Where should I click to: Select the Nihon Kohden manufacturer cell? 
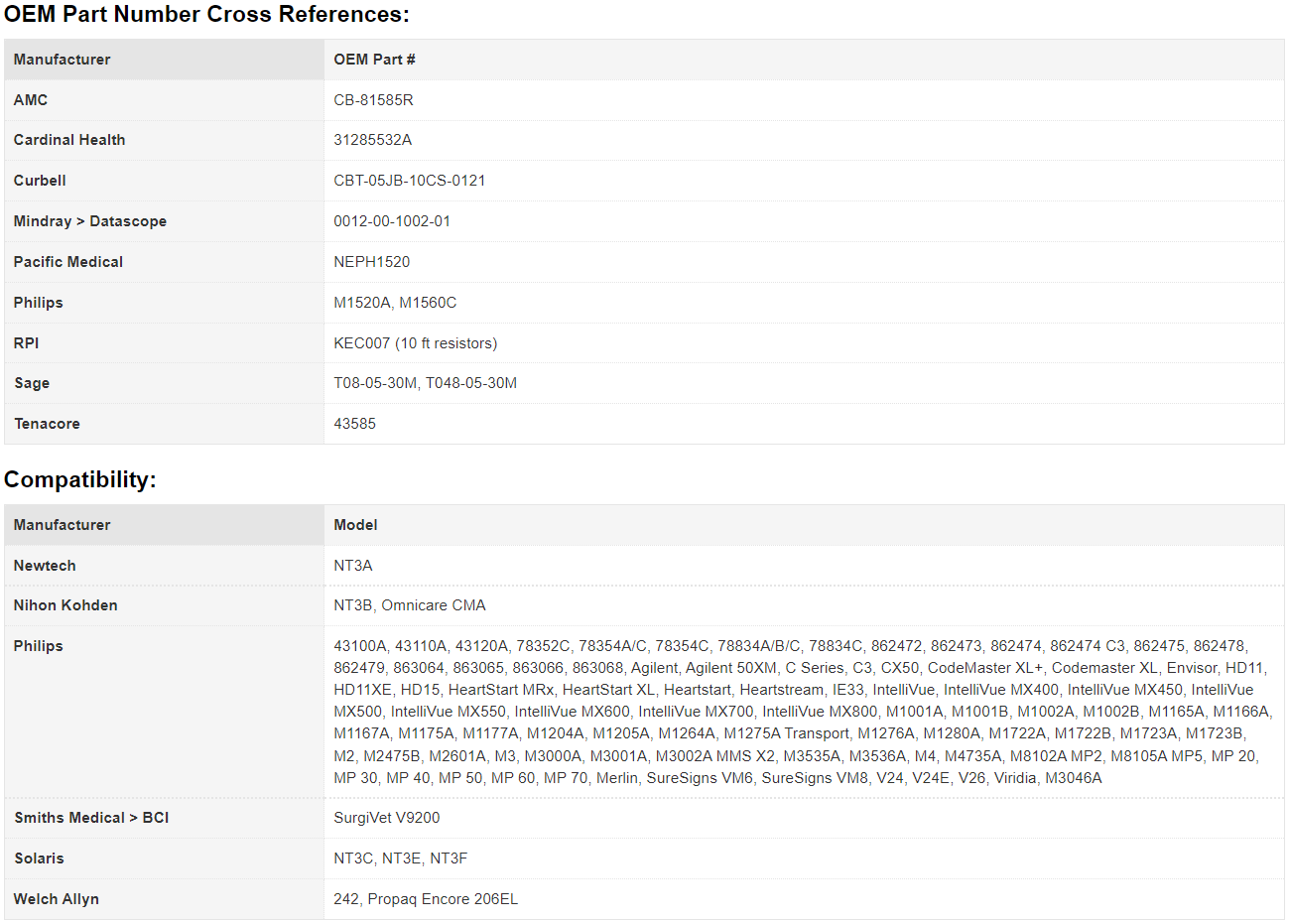164,605
